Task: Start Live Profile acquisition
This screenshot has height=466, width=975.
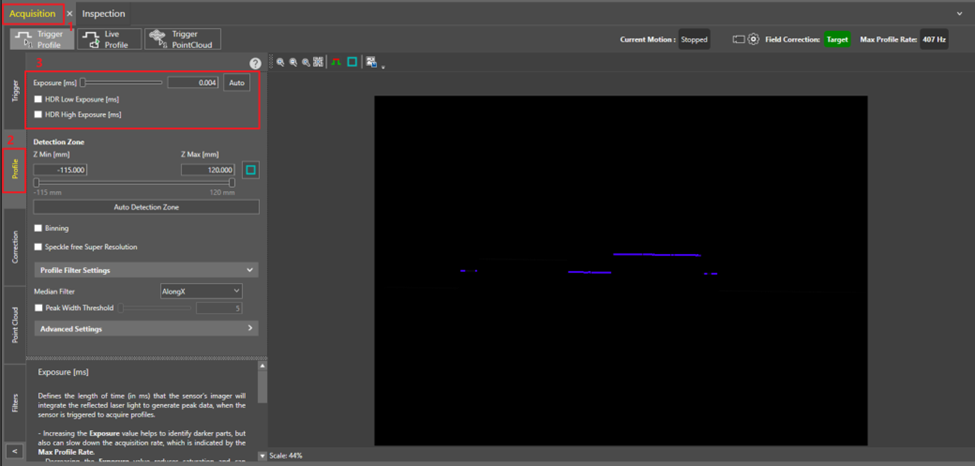Action: pyautogui.click(x=109, y=39)
